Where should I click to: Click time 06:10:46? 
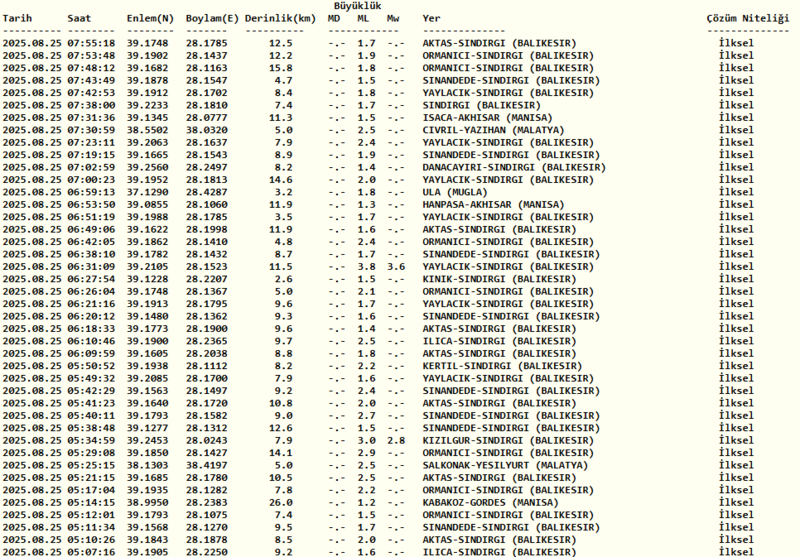pyautogui.click(x=91, y=341)
